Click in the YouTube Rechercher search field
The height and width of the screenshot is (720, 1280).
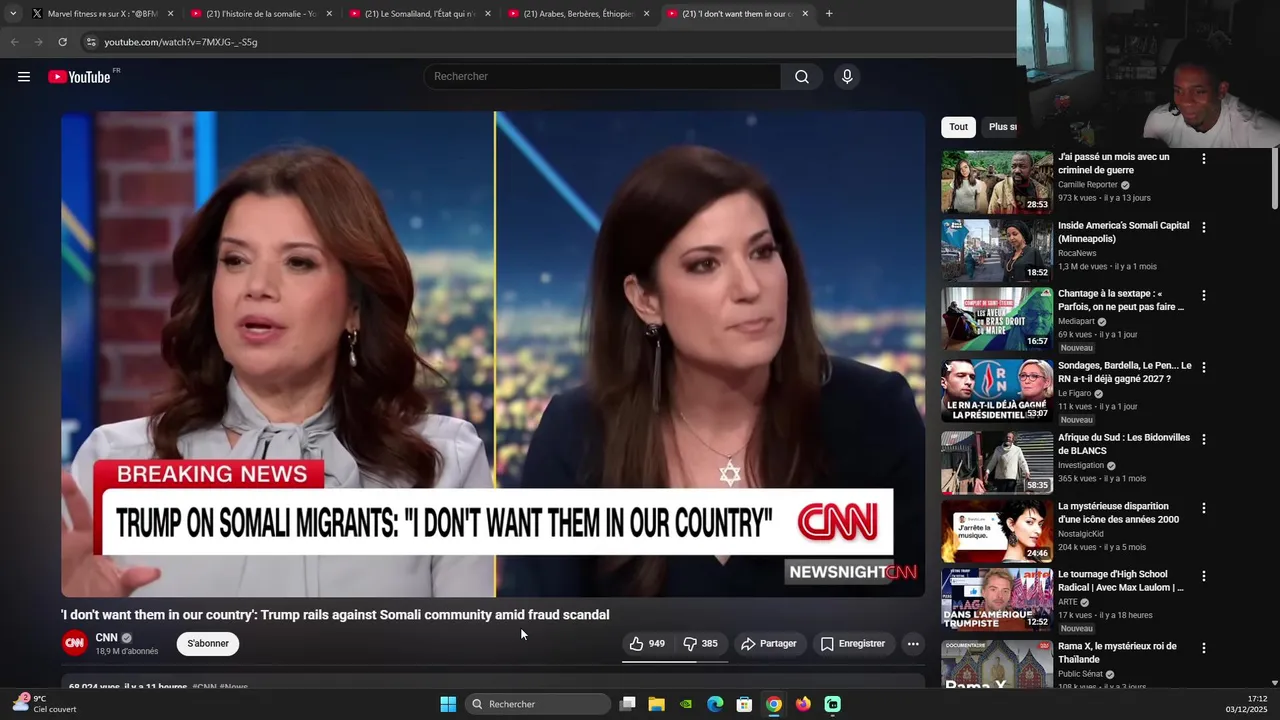[604, 77]
